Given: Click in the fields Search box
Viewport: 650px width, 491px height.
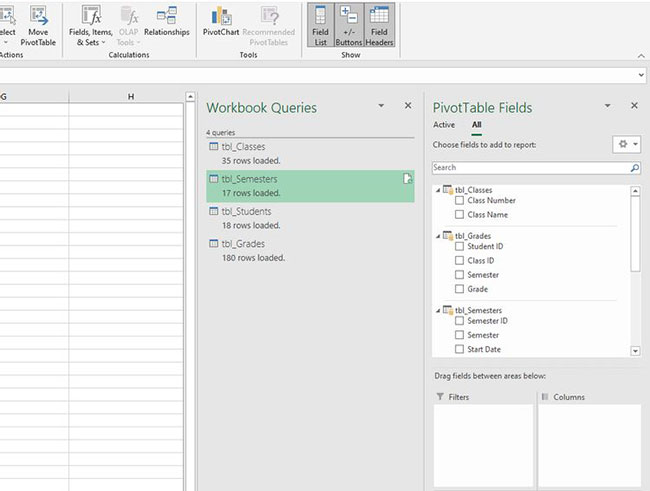Looking at the screenshot, I should coord(531,168).
